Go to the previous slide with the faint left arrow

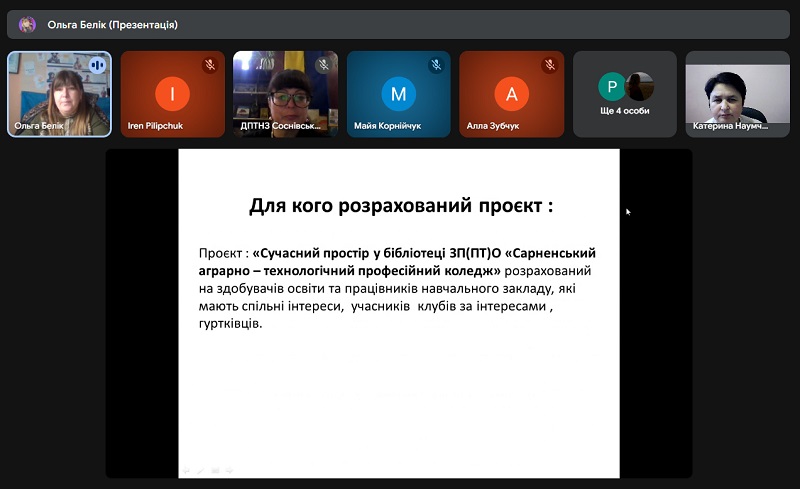coord(186,470)
